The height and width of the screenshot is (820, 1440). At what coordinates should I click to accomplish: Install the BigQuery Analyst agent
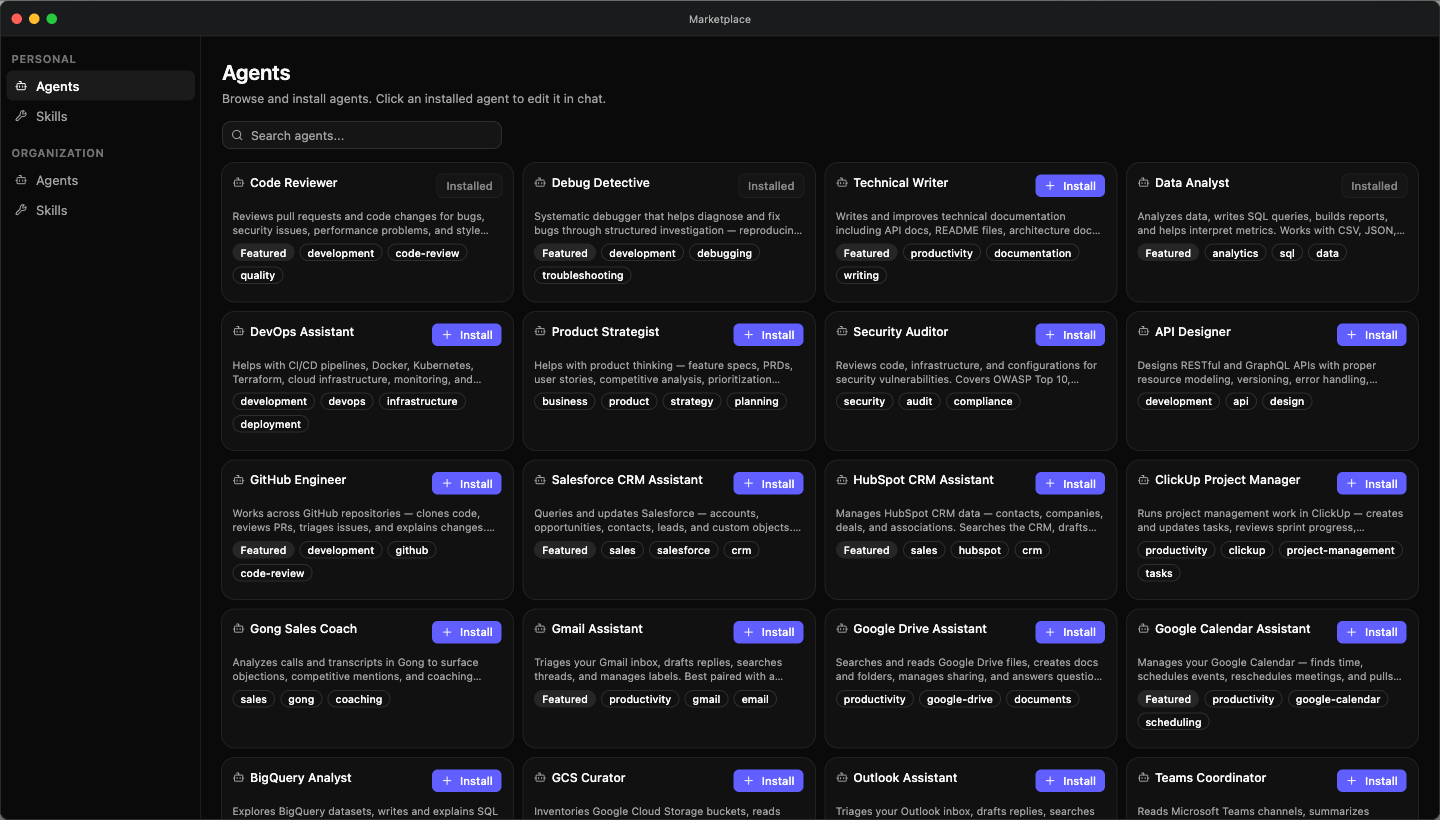click(x=467, y=781)
